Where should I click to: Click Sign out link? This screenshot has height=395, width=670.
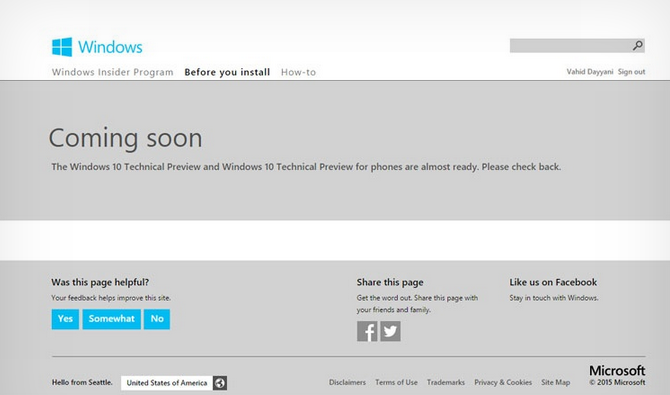click(632, 71)
